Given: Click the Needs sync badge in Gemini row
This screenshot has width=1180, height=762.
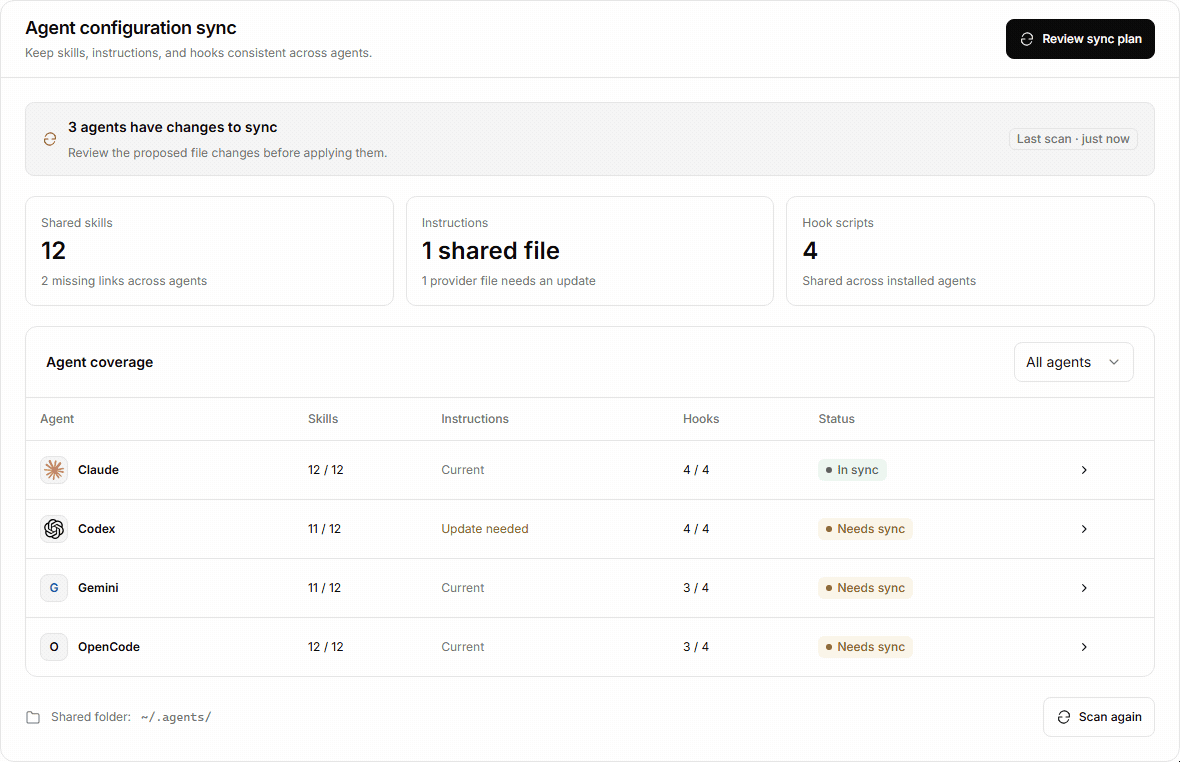Looking at the screenshot, I should click(x=865, y=588).
